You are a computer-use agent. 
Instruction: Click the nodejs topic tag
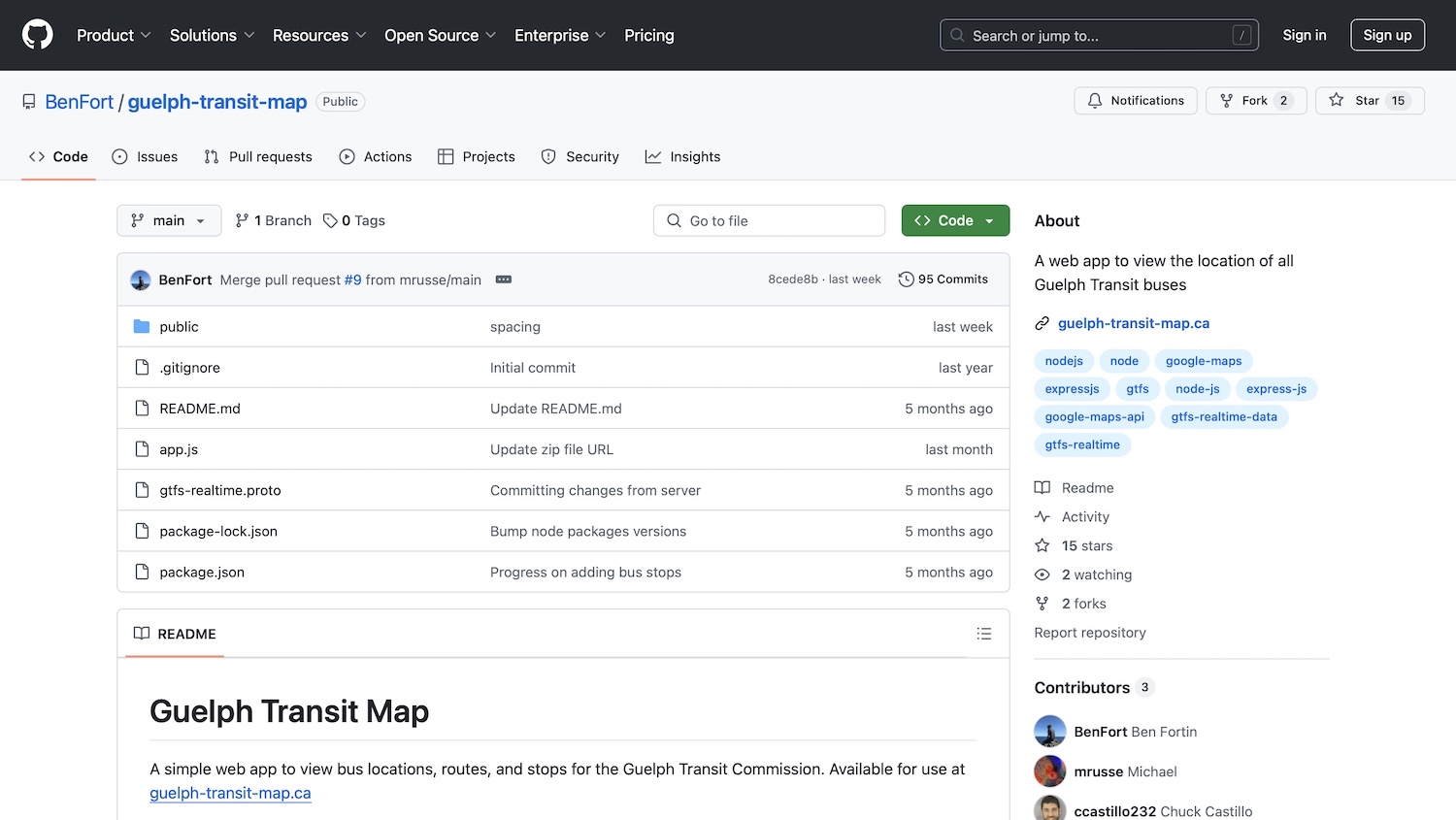coord(1064,361)
